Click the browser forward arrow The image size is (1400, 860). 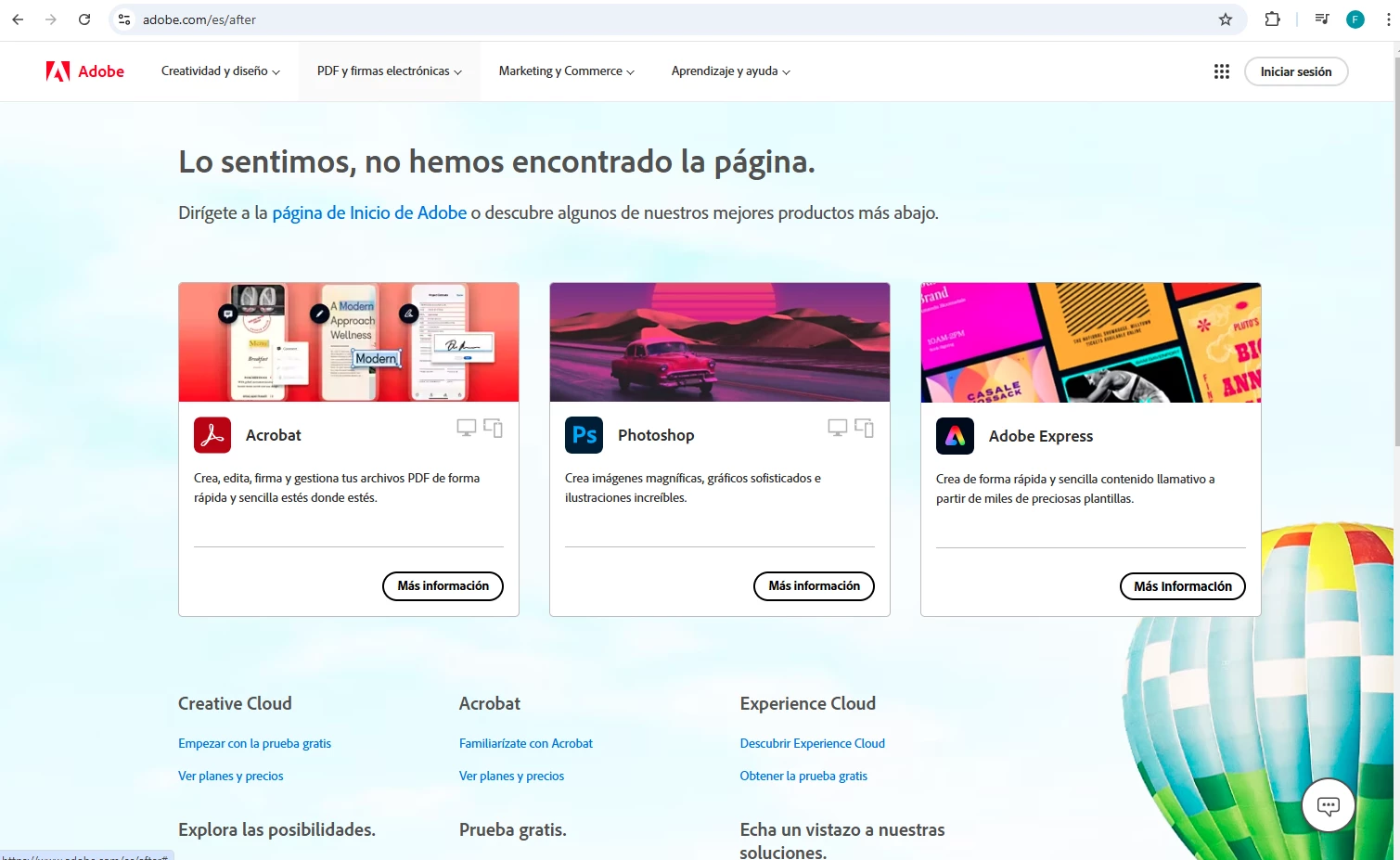[x=51, y=19]
